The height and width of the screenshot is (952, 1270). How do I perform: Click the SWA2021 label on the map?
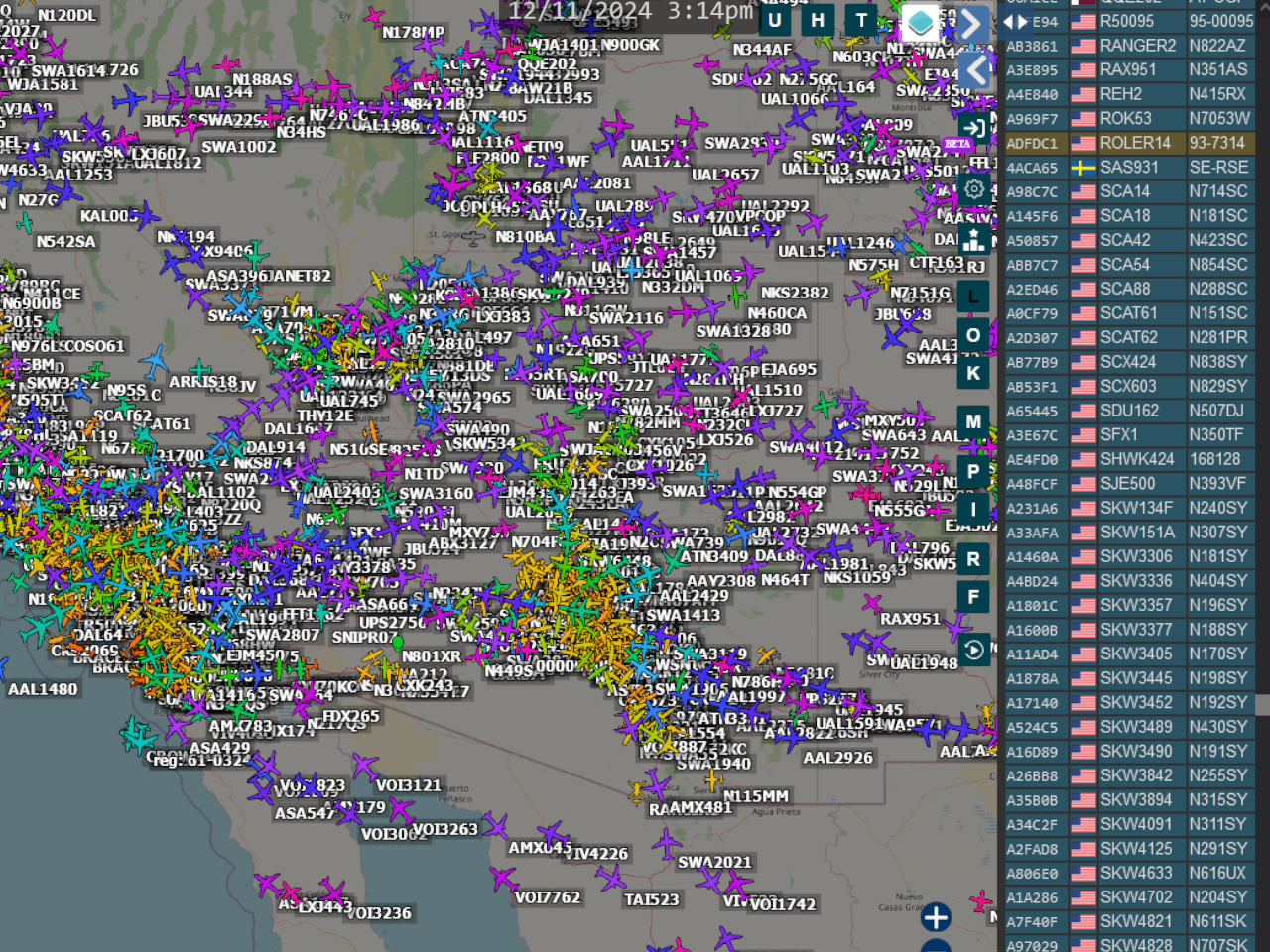coord(714,862)
